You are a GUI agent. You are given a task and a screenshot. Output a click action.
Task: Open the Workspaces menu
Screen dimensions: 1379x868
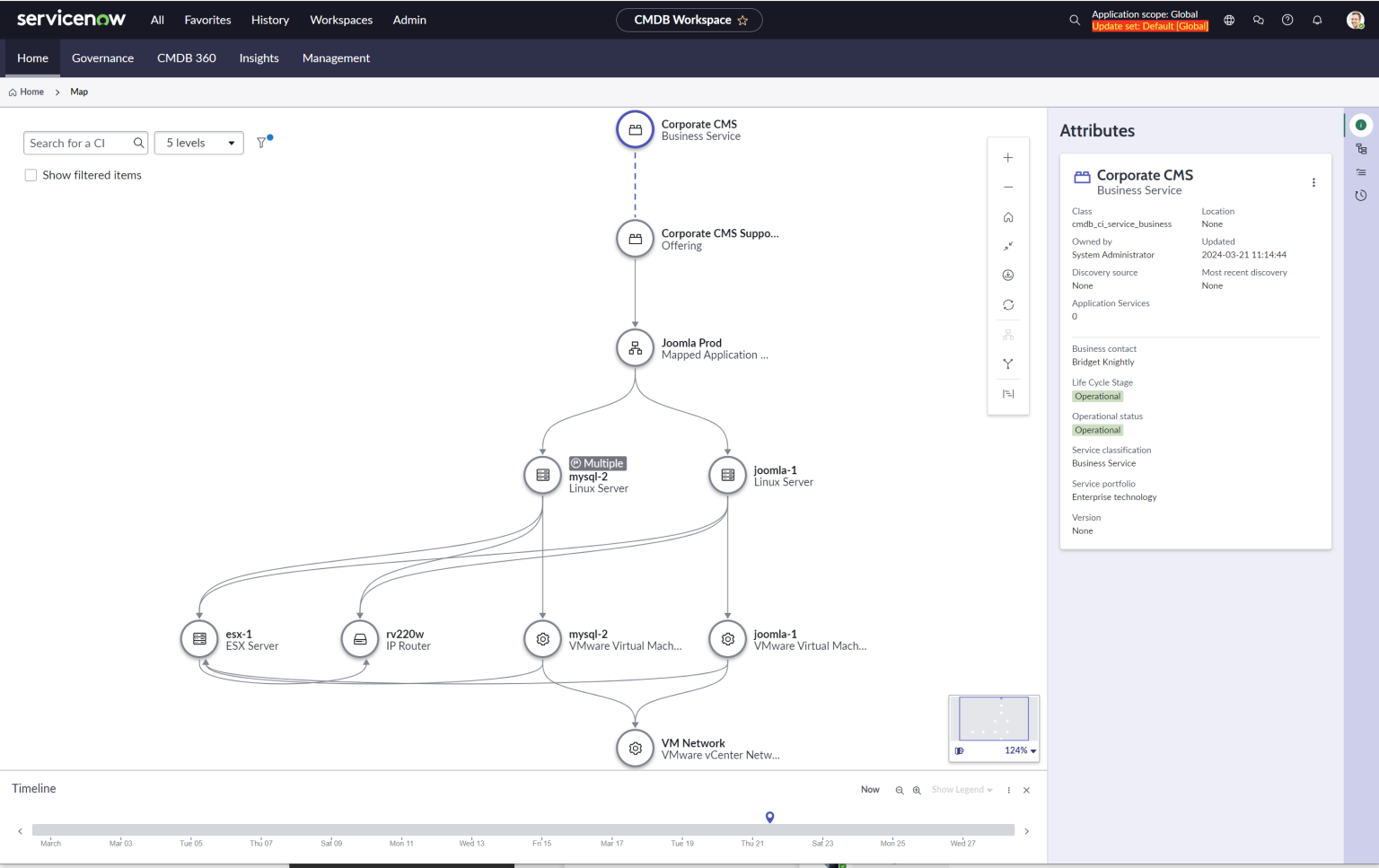coord(340,20)
